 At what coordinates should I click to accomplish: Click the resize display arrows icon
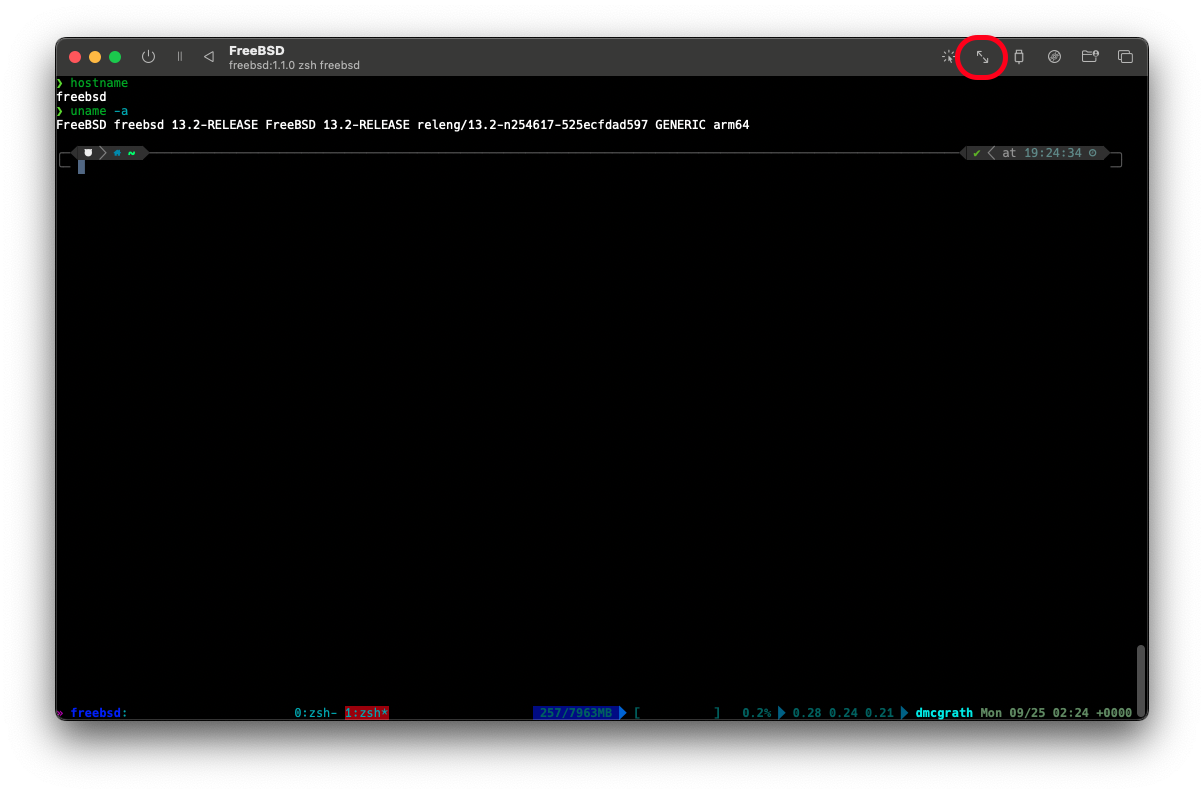(982, 57)
